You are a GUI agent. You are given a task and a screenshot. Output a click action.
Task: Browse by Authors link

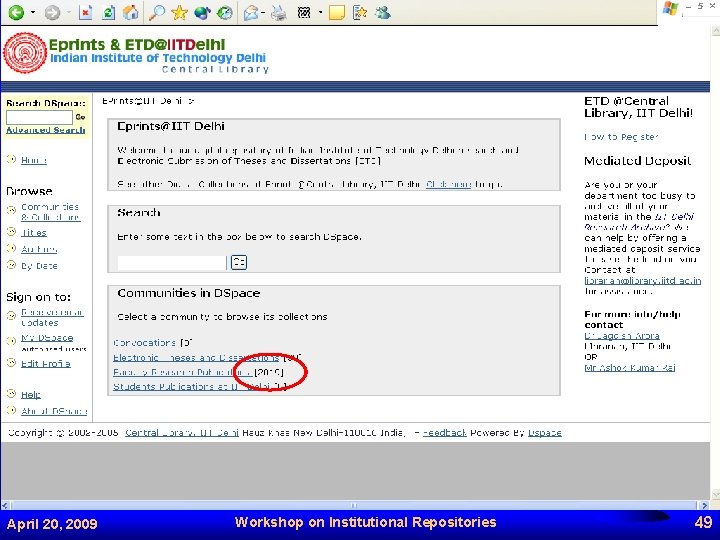[x=39, y=249]
